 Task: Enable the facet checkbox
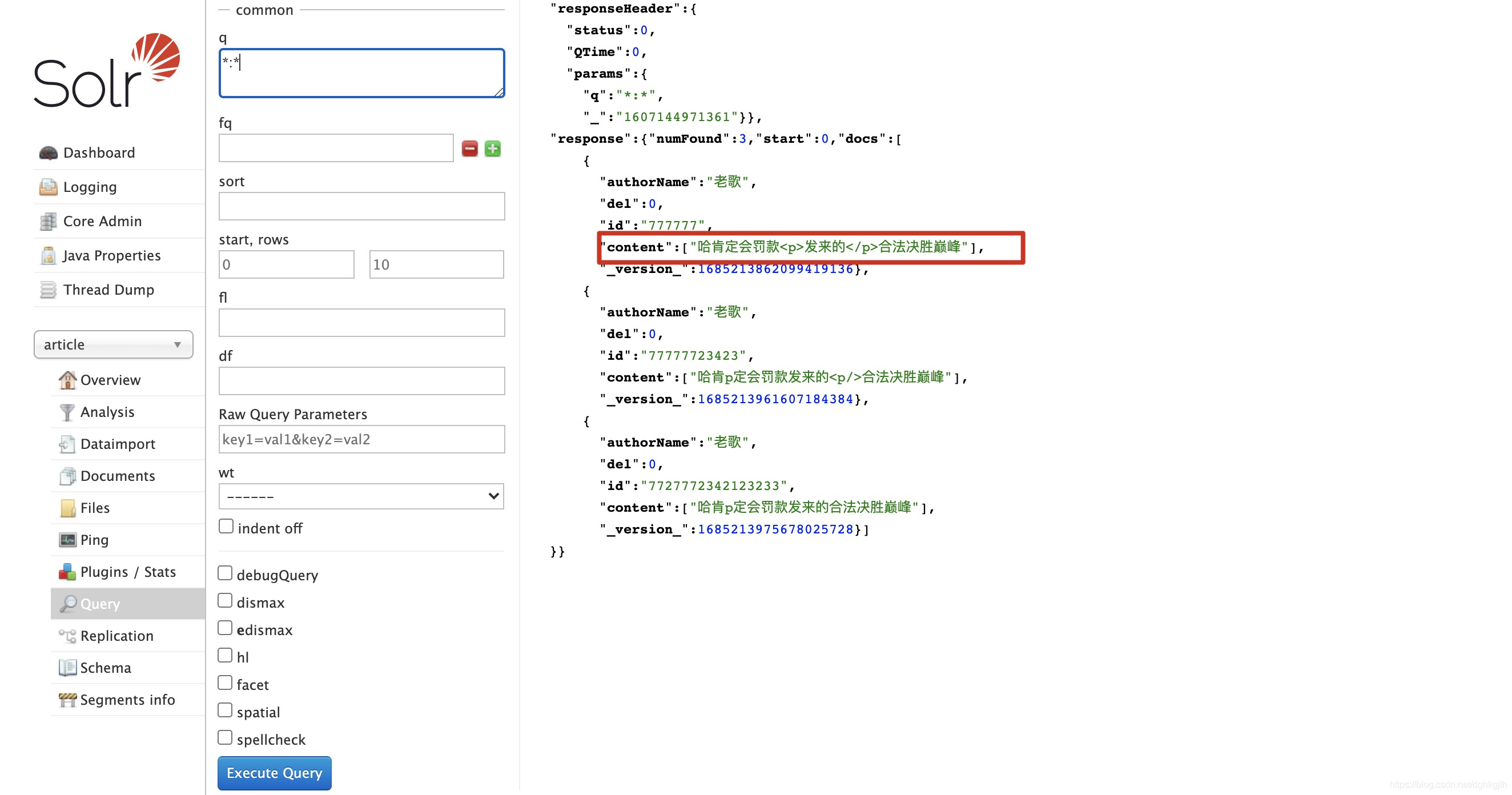(225, 683)
